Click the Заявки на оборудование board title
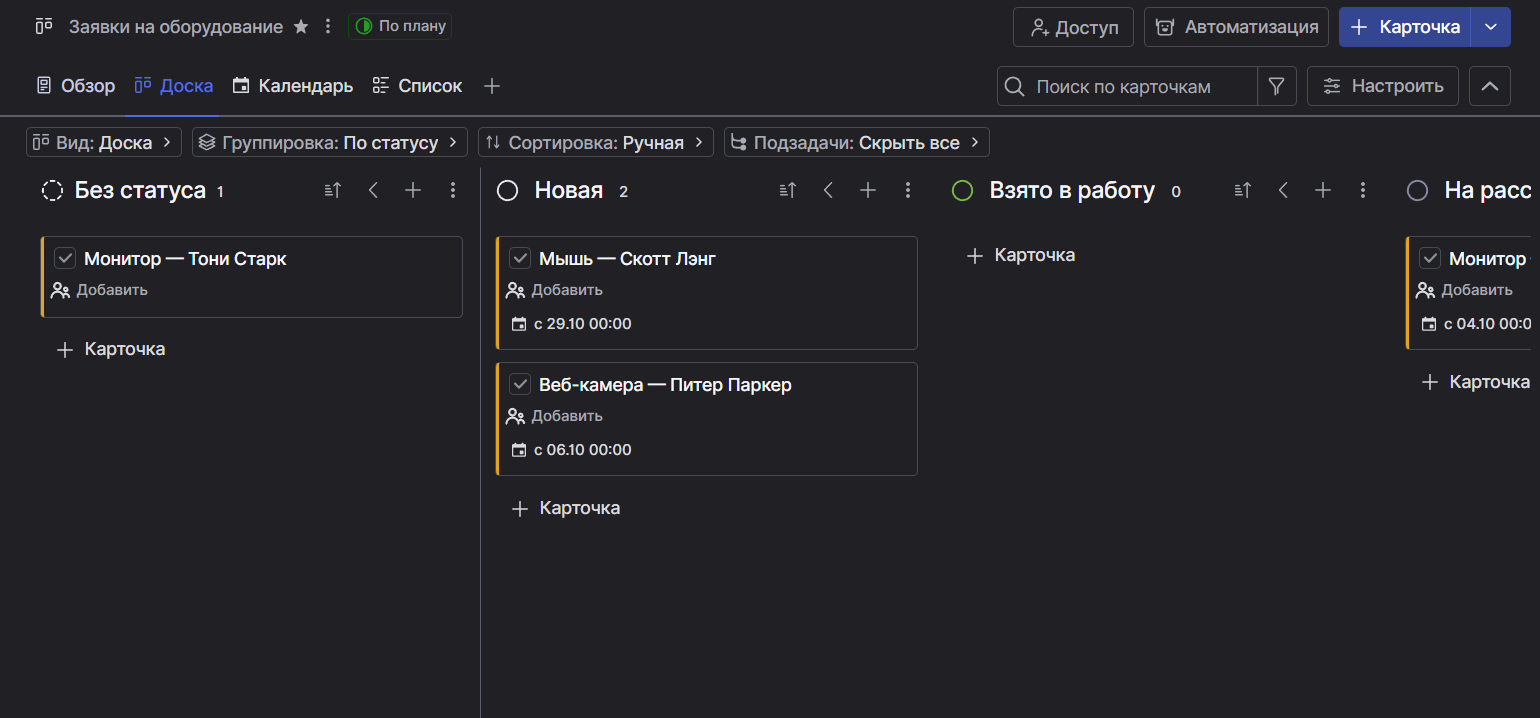The height and width of the screenshot is (718, 1540). point(176,27)
